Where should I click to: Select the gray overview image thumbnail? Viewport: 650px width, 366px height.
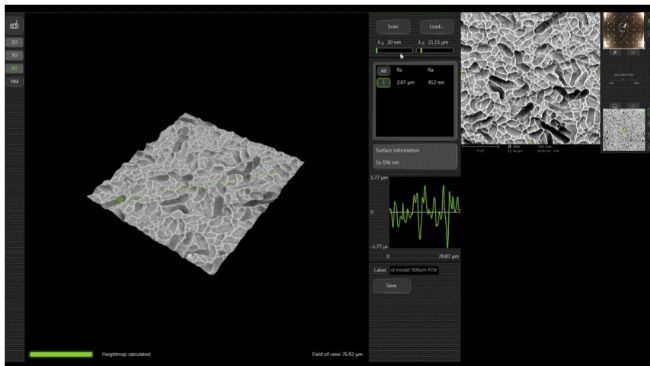coord(623,130)
